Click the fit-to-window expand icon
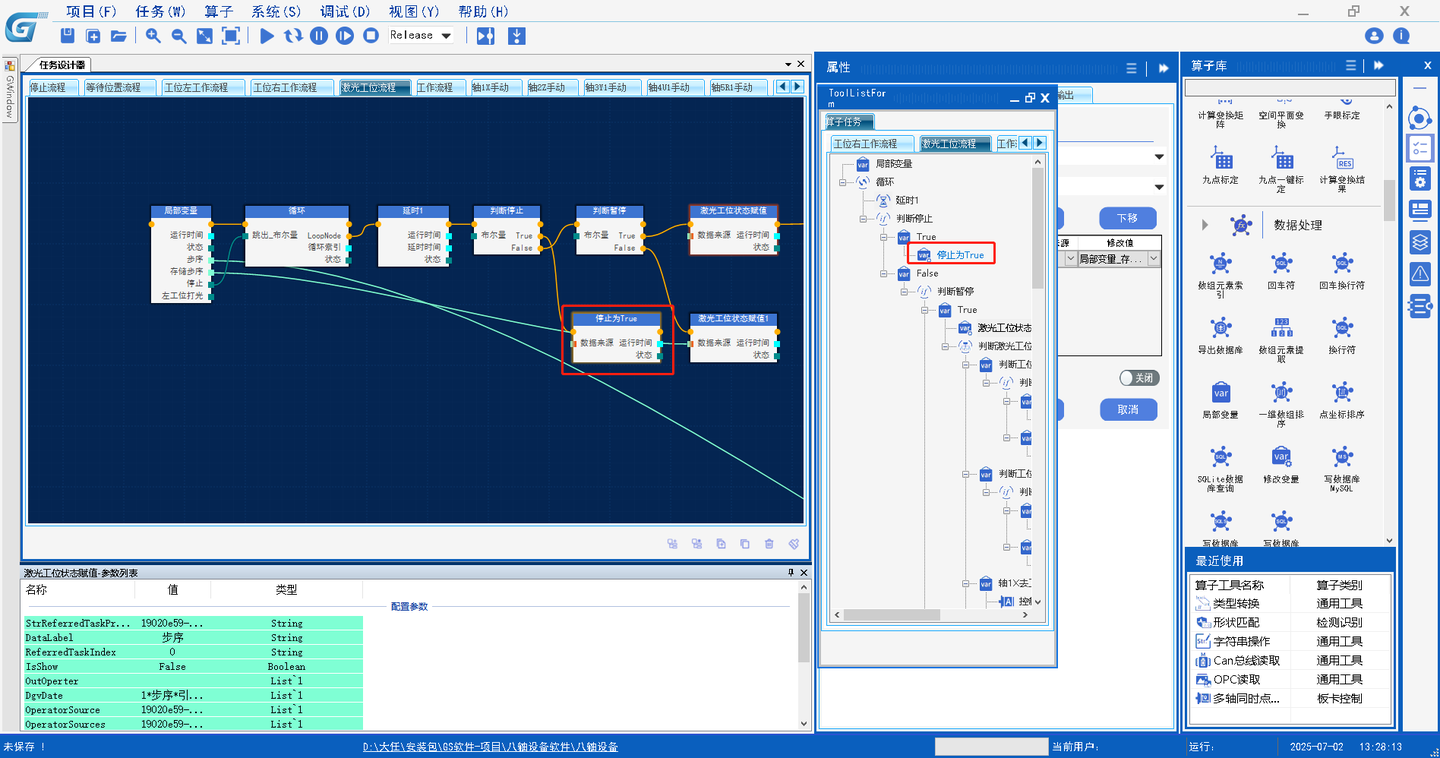Screen dimensions: 1440x758 (x=204, y=36)
